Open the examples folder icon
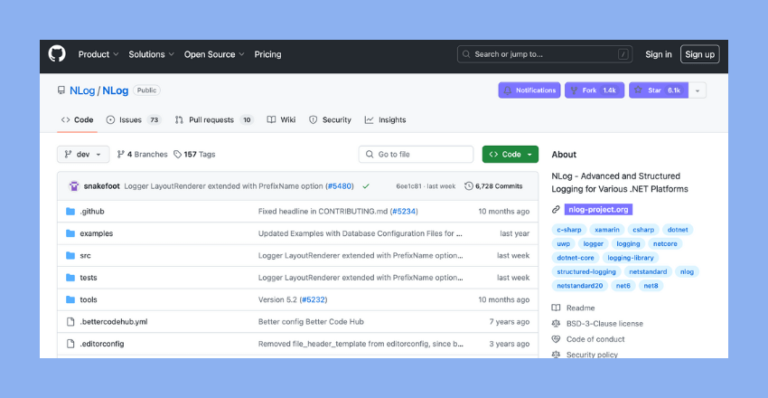 coord(71,234)
